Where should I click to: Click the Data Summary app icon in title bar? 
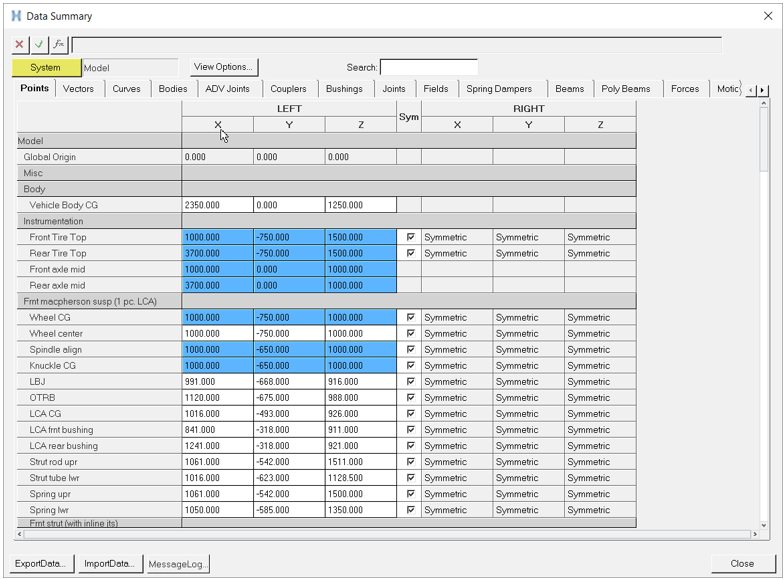point(16,16)
